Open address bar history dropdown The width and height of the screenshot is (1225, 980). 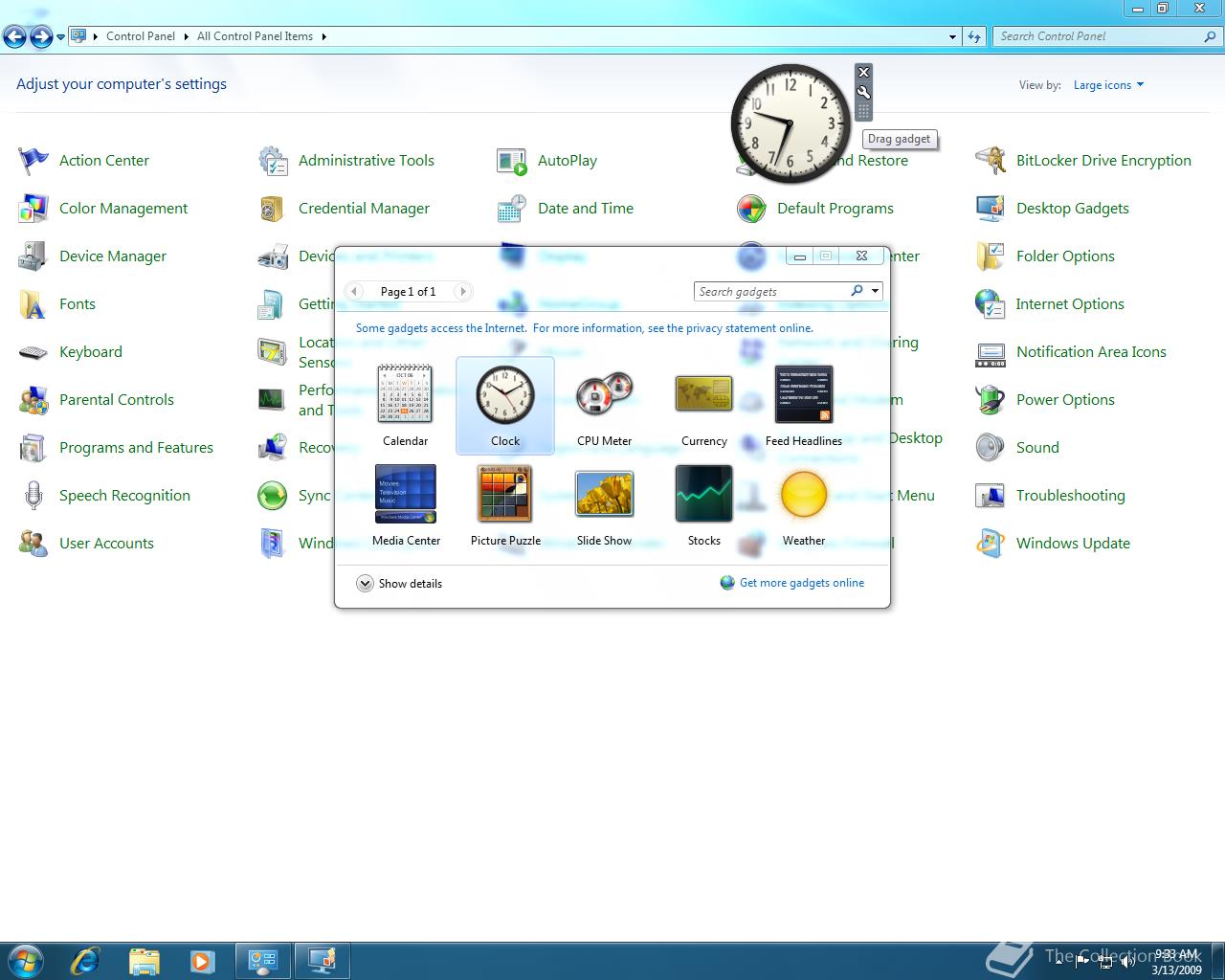click(x=952, y=36)
